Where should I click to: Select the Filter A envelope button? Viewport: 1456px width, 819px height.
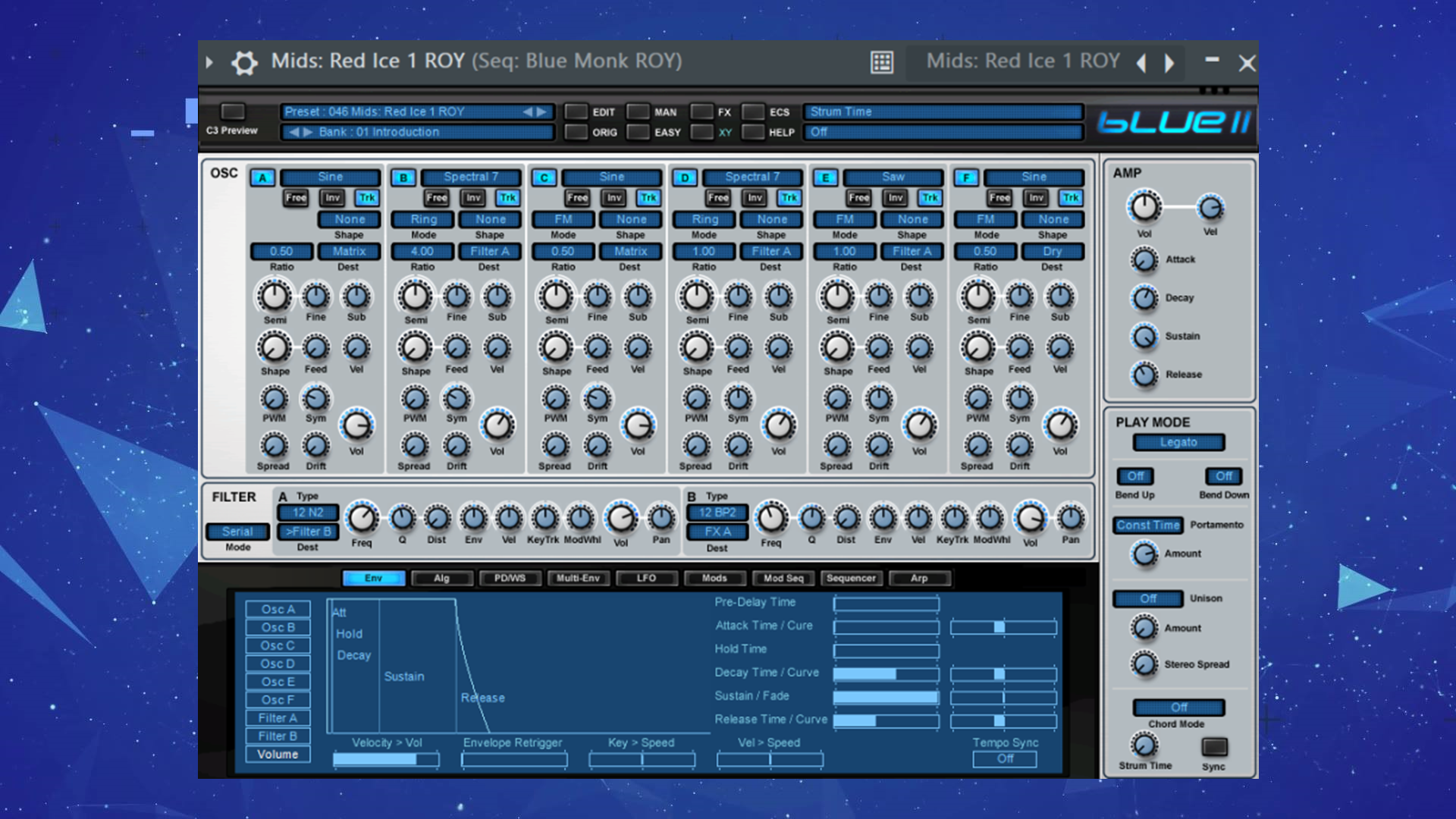(278, 718)
